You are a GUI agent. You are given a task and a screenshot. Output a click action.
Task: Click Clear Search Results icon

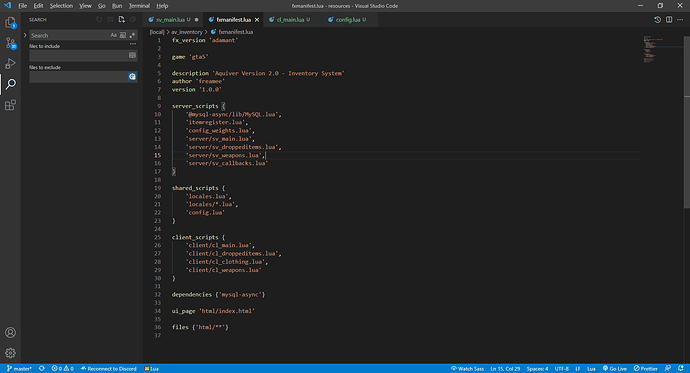click(x=110, y=19)
